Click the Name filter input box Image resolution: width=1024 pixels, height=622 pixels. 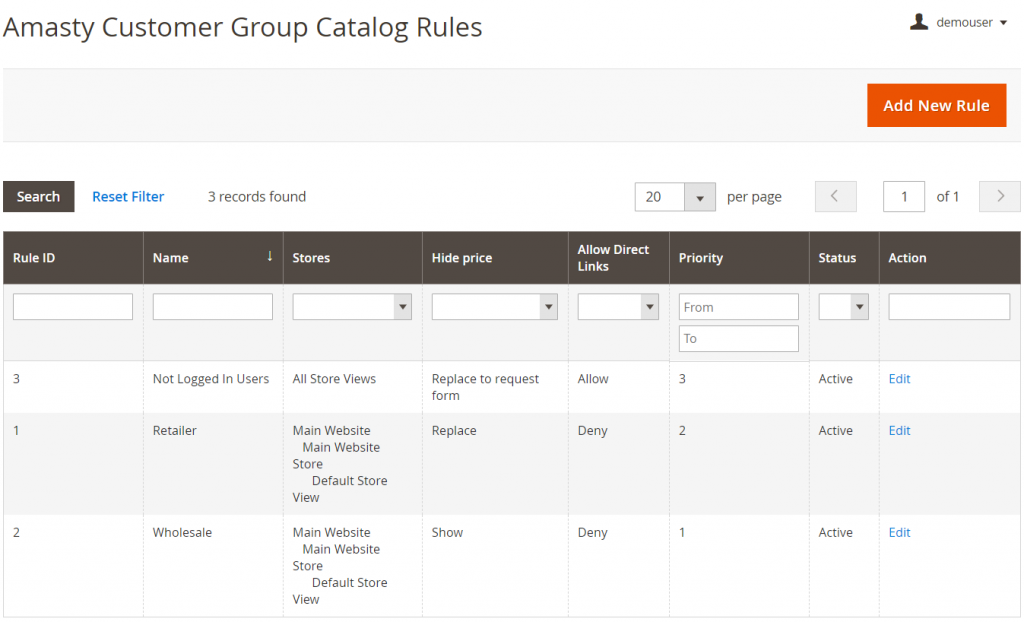212,306
